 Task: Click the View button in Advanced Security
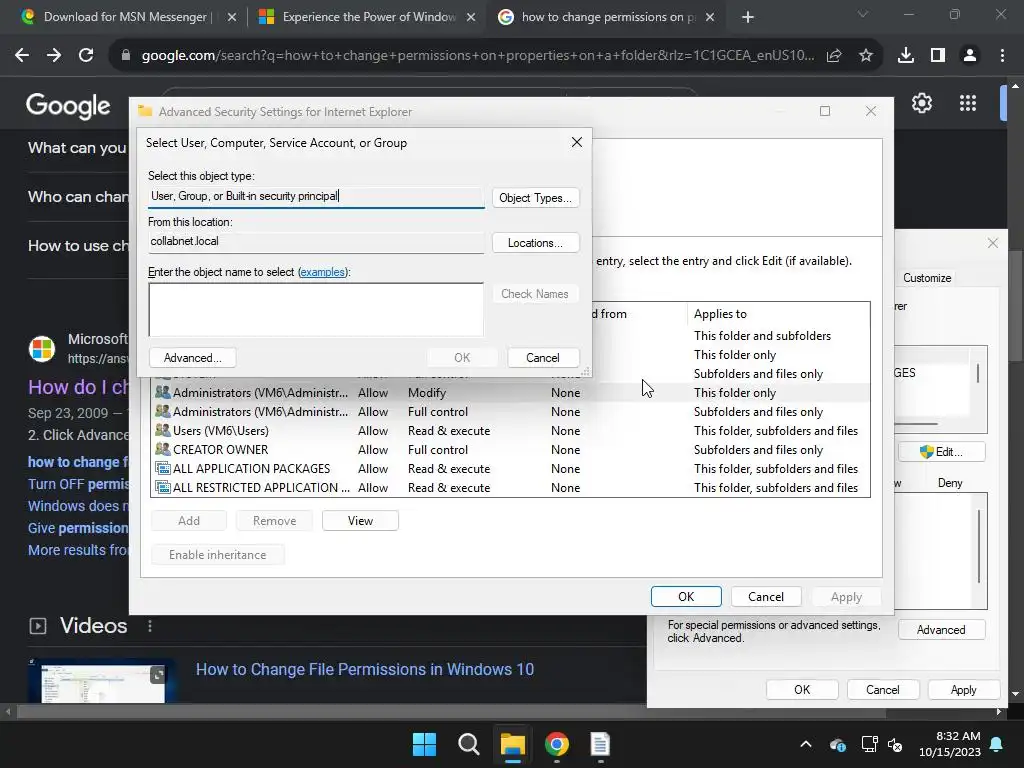360,520
